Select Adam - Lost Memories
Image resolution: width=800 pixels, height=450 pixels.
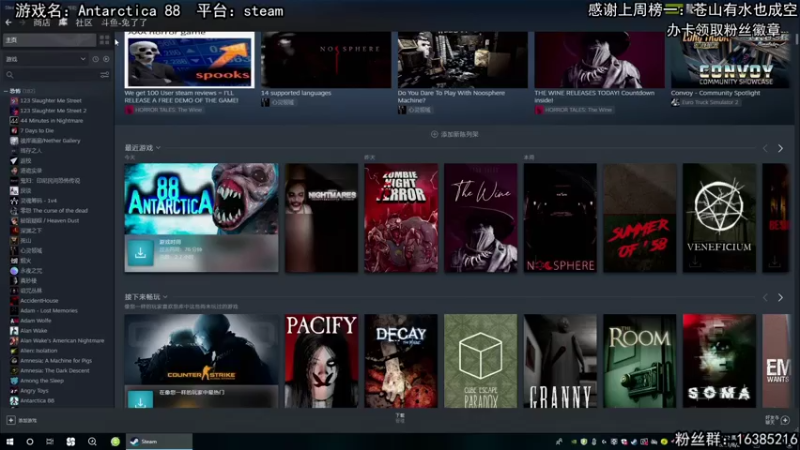[x=48, y=311]
